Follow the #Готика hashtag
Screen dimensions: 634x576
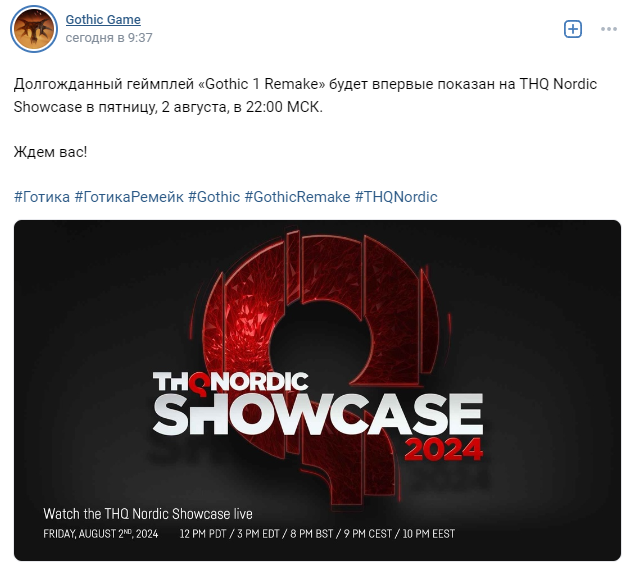42,197
